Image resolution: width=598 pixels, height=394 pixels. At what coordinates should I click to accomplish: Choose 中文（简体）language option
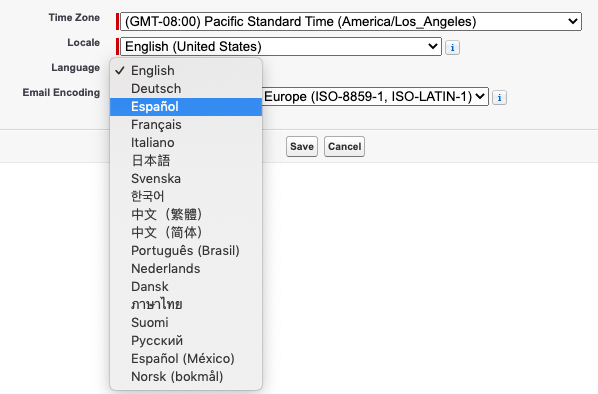(186, 233)
